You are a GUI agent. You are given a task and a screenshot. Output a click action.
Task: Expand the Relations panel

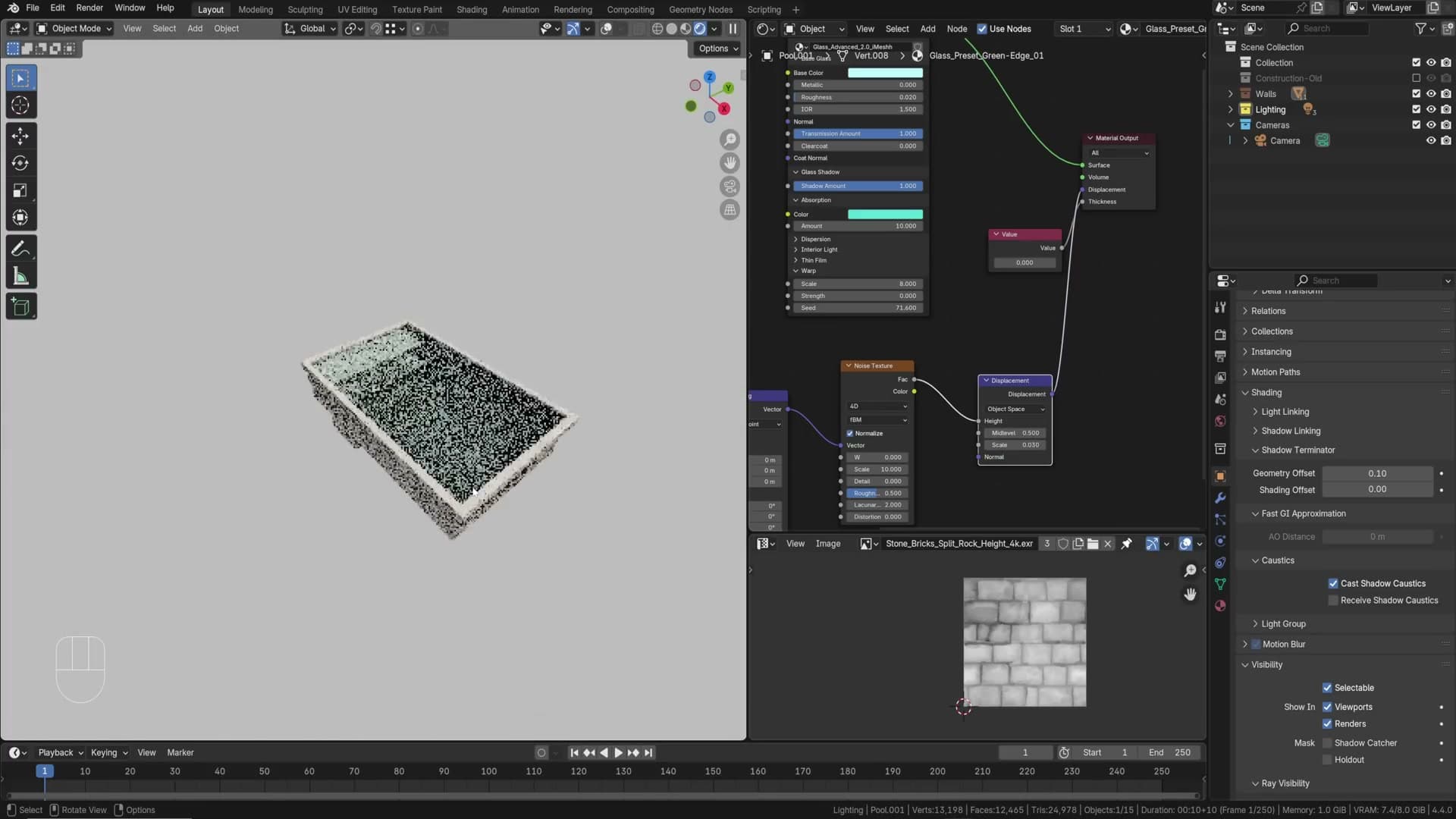tap(1267, 311)
